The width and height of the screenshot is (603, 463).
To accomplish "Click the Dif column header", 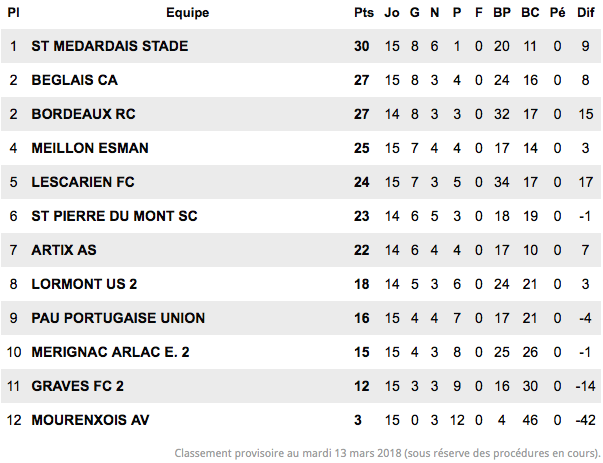I will (x=586, y=13).
